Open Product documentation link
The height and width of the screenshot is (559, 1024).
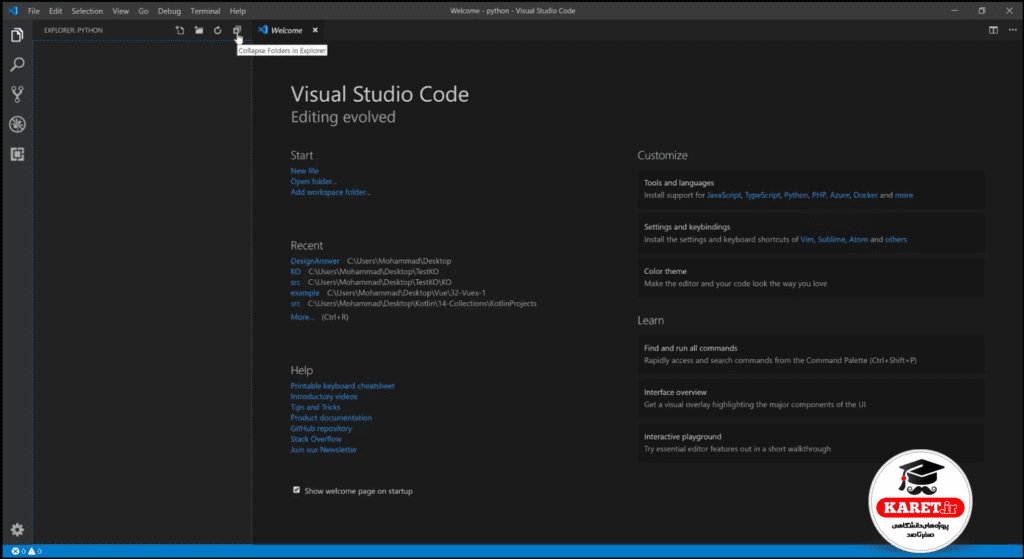click(331, 417)
